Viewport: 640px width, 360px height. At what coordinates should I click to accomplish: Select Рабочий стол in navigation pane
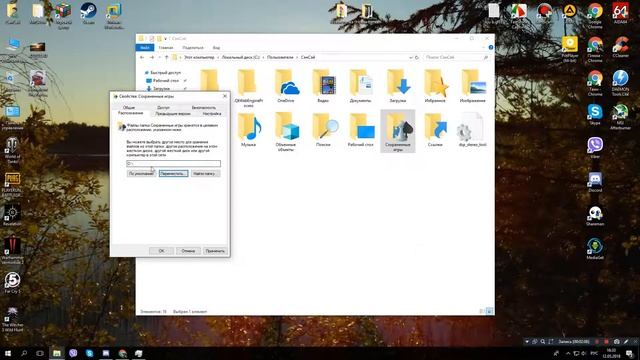(x=166, y=81)
